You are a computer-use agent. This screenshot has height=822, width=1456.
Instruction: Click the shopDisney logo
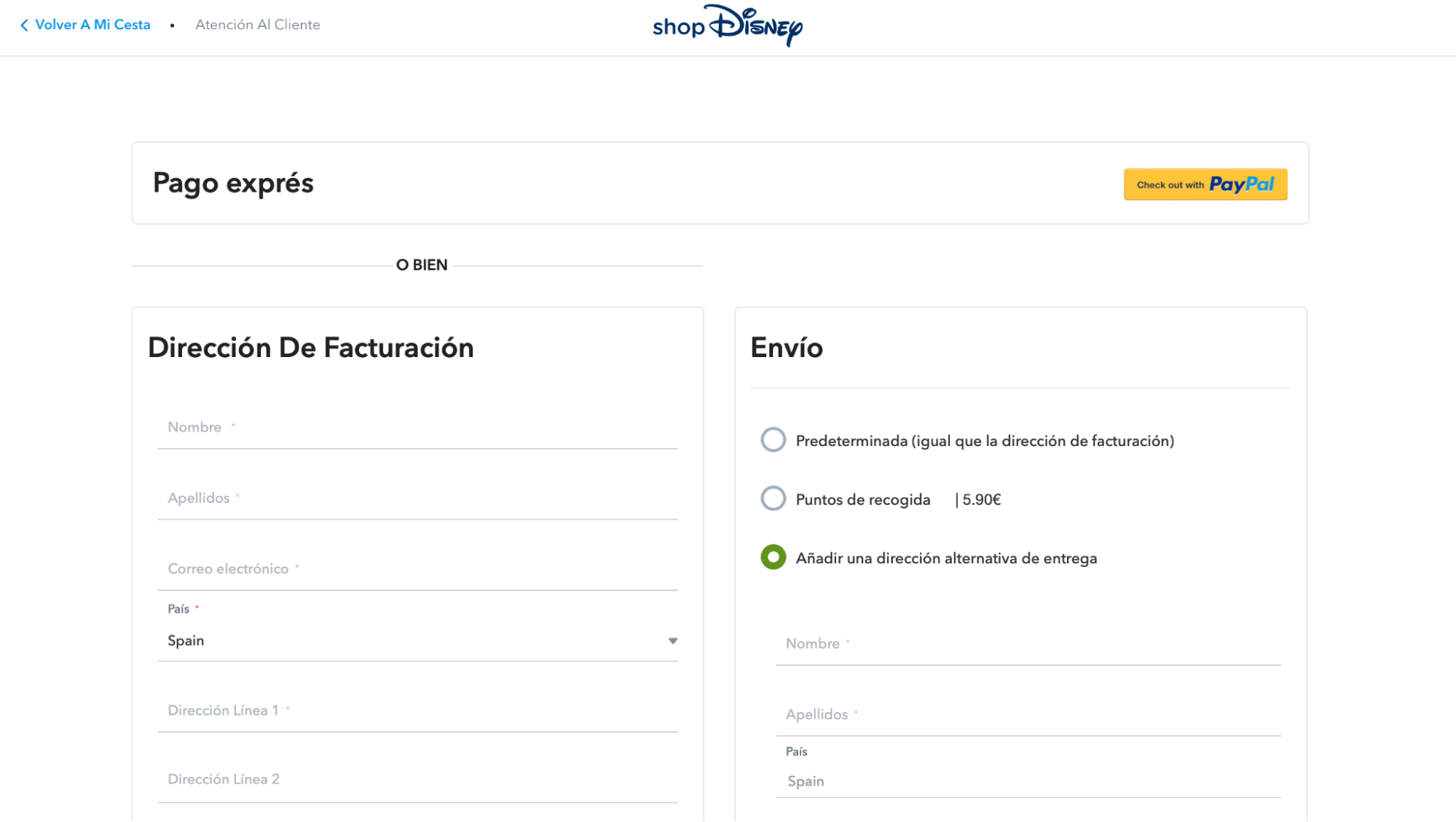[727, 26]
